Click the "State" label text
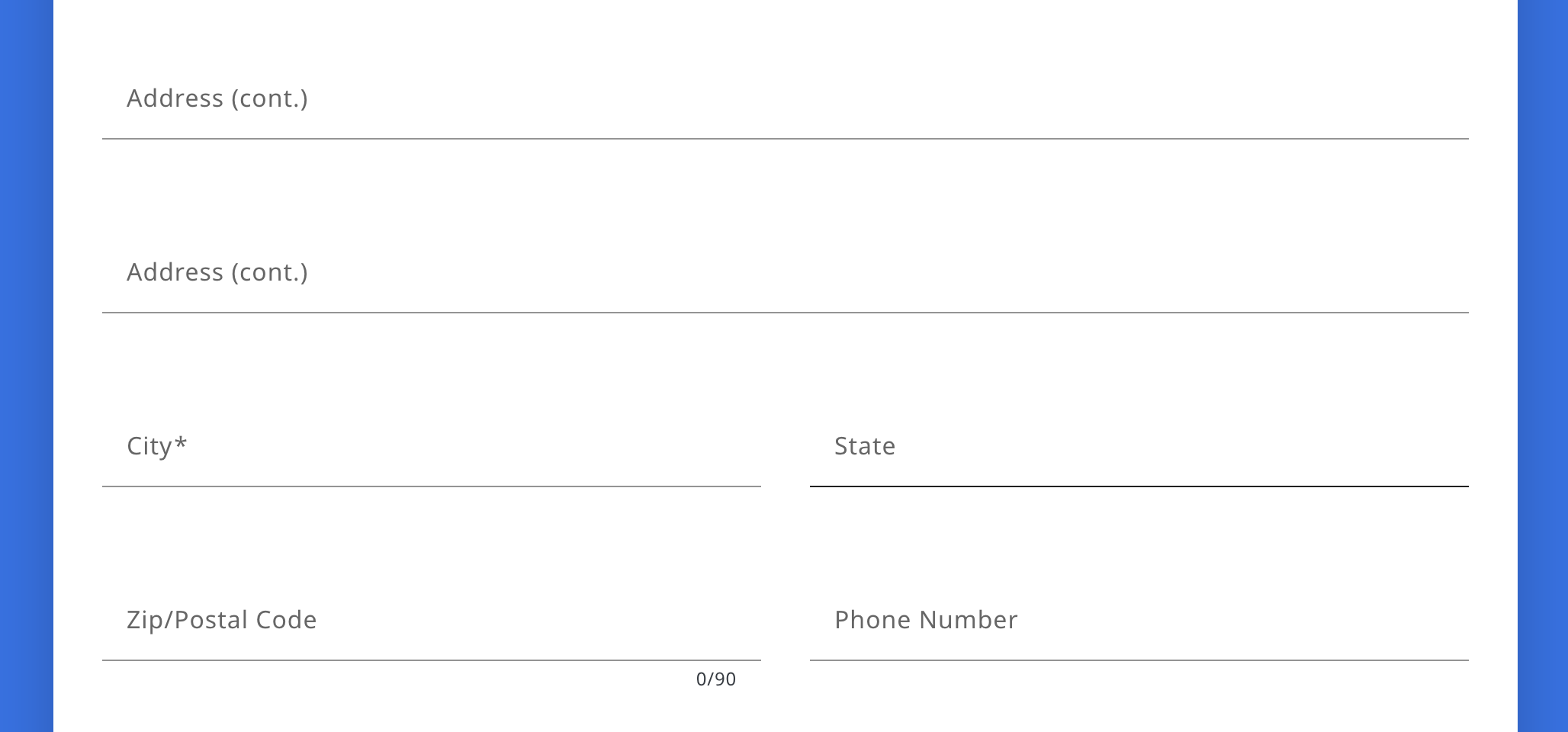Screen dimensions: 1568x732 tap(864, 446)
